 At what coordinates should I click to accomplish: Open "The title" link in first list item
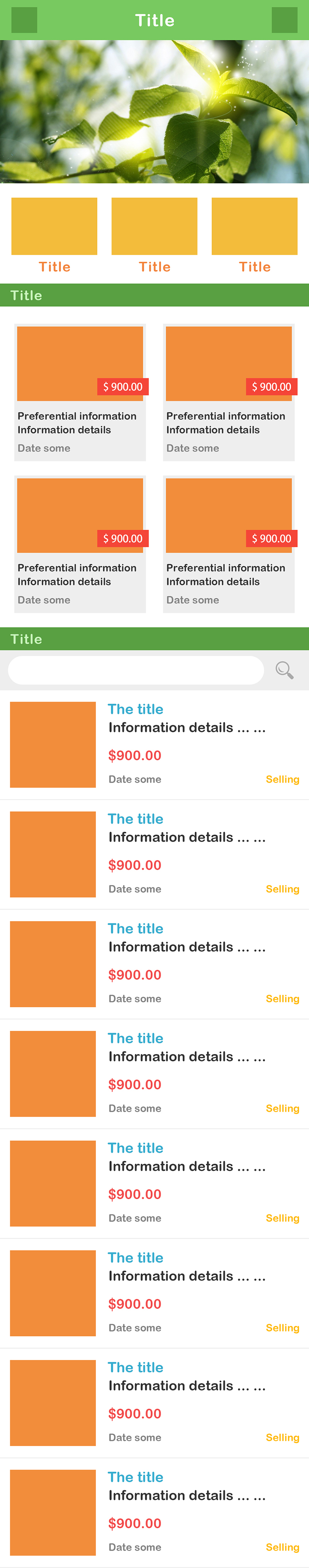[136, 709]
